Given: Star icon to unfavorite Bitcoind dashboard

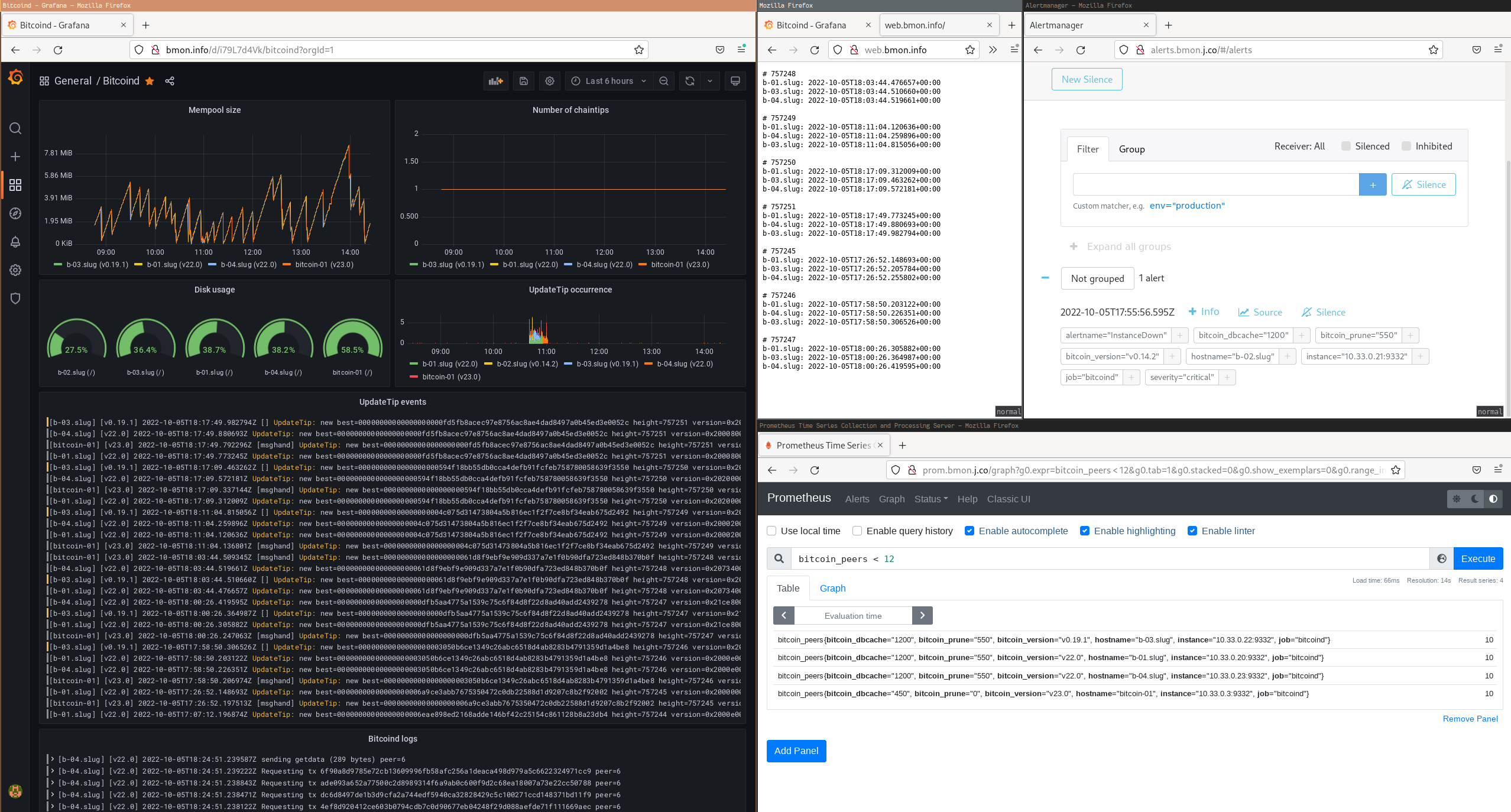Looking at the screenshot, I should (150, 81).
